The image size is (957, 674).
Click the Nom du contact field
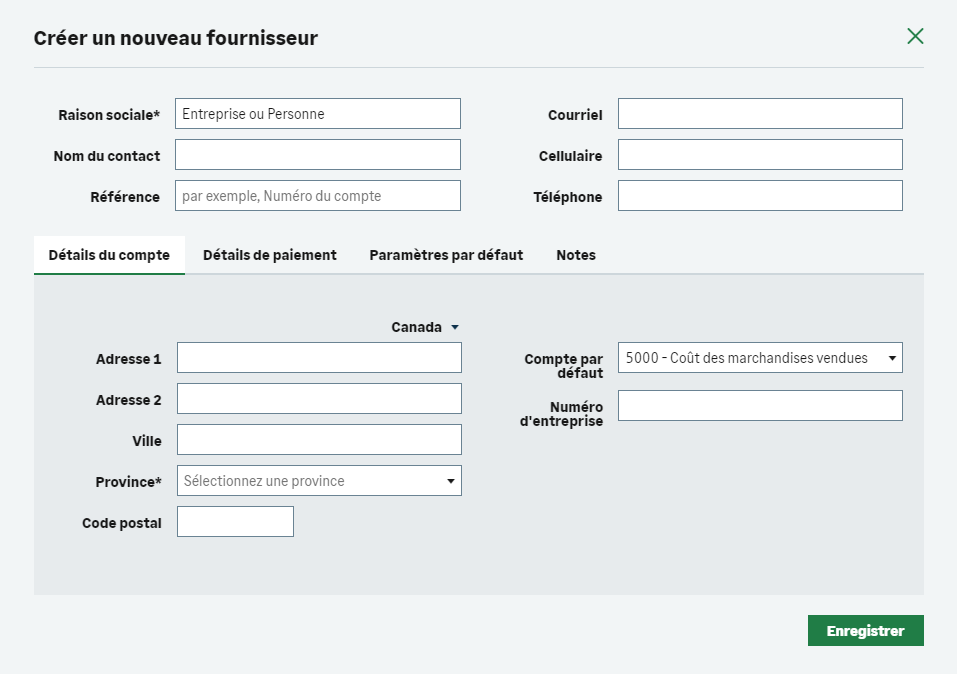[x=318, y=155]
